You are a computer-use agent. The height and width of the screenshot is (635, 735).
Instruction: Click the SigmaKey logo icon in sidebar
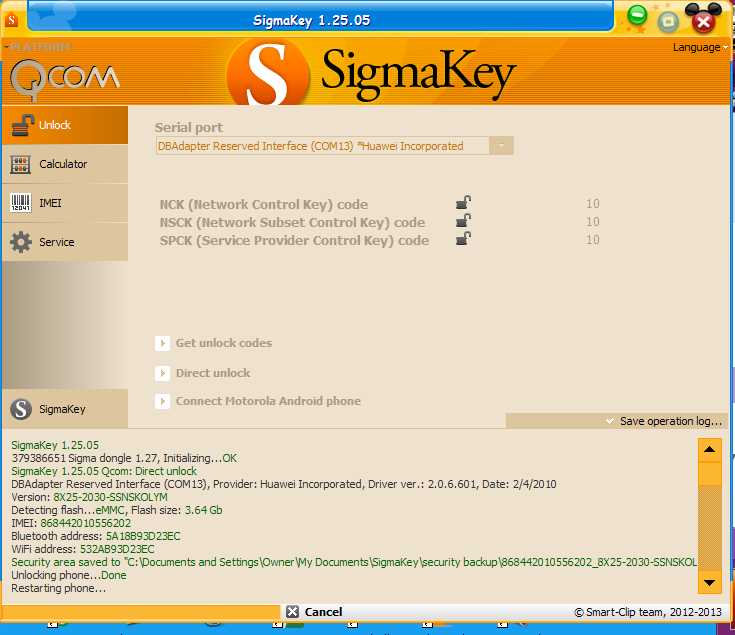tap(20, 409)
